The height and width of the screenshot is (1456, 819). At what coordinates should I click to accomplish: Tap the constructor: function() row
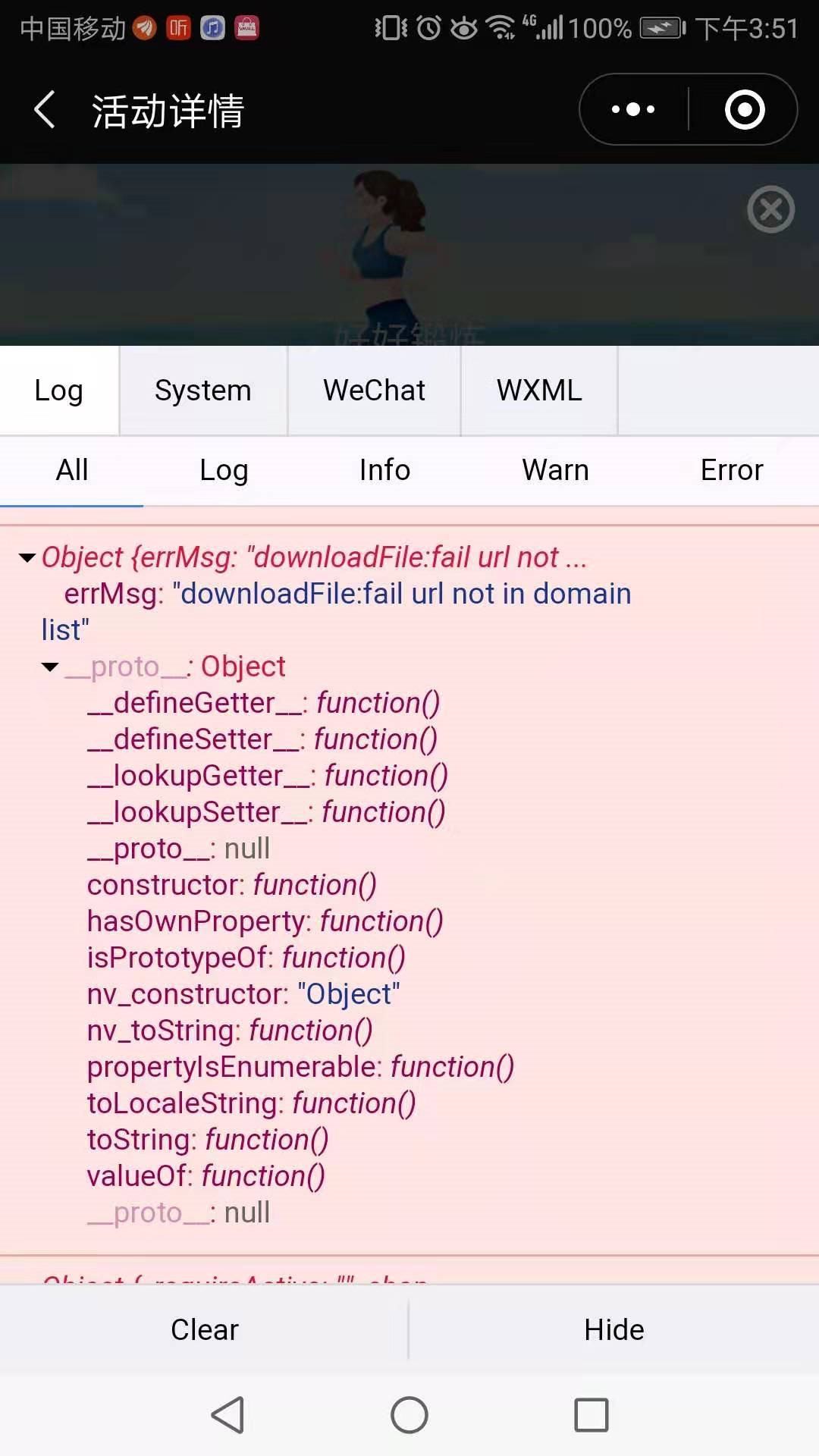232,885
